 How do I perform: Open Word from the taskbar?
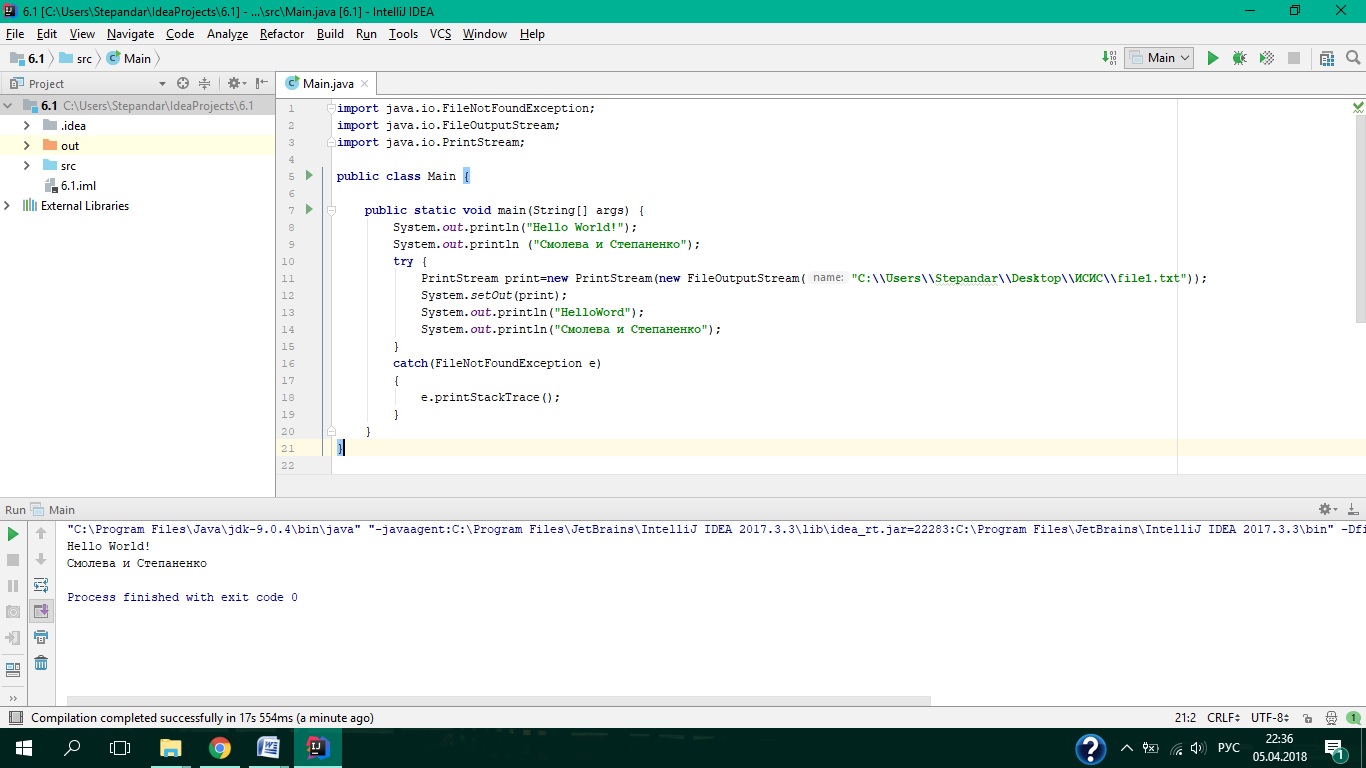pos(268,747)
